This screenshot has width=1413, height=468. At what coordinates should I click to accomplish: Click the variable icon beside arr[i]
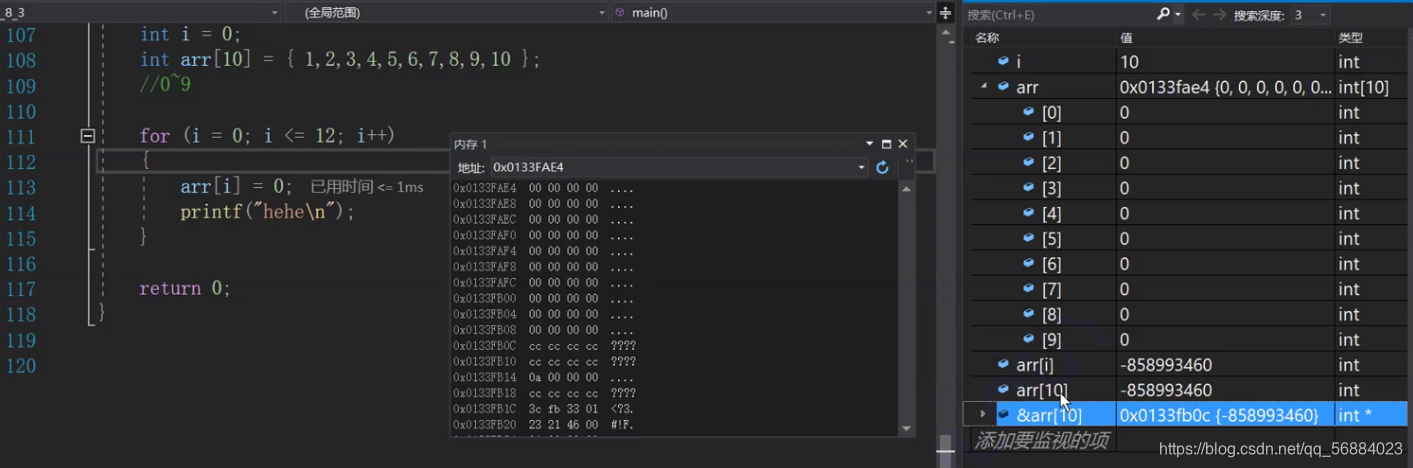[1003, 364]
